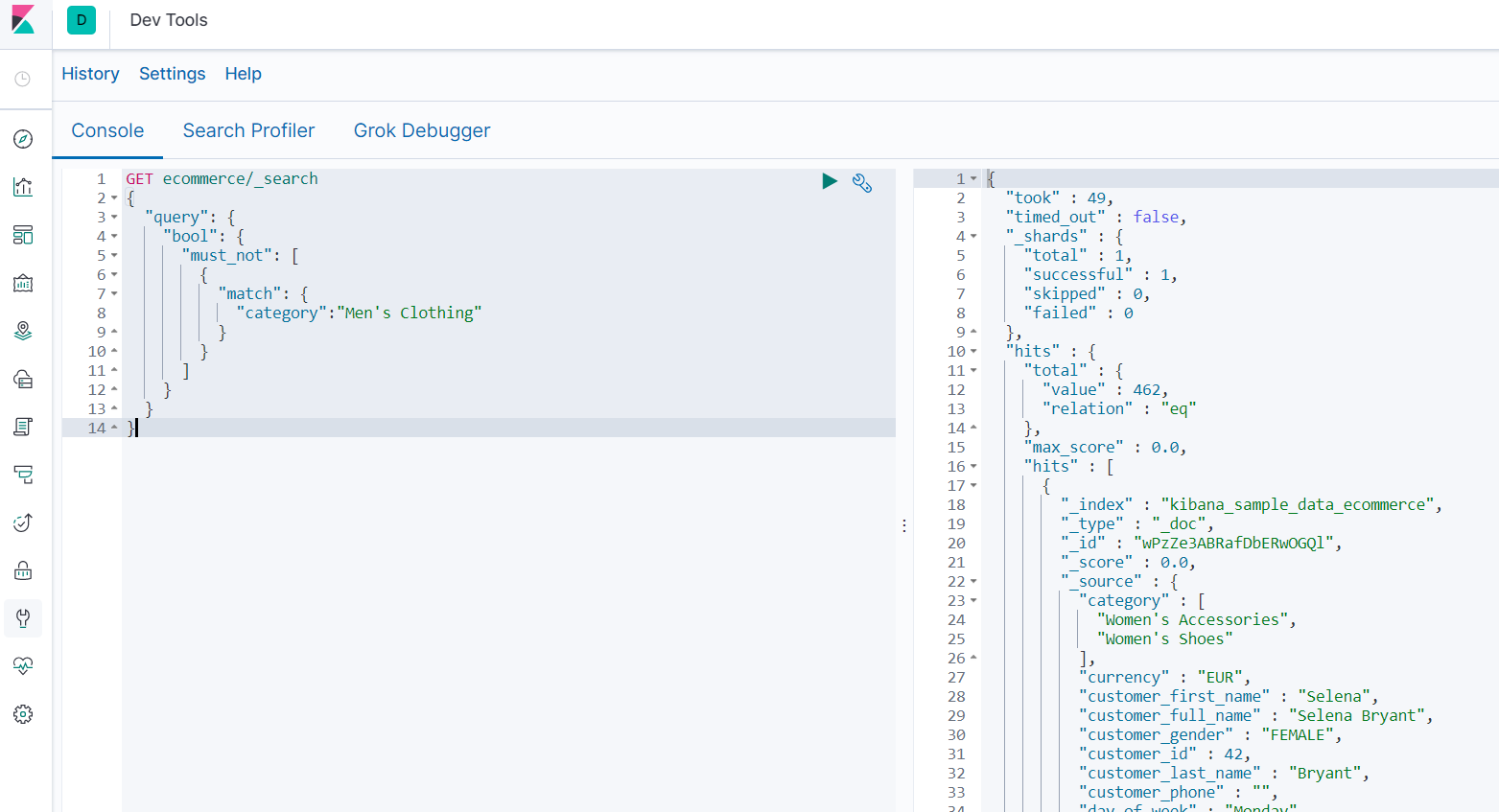The width and height of the screenshot is (1499, 812).
Task: Open Stack Monitoring heartbeat icon
Action: pyautogui.click(x=23, y=666)
